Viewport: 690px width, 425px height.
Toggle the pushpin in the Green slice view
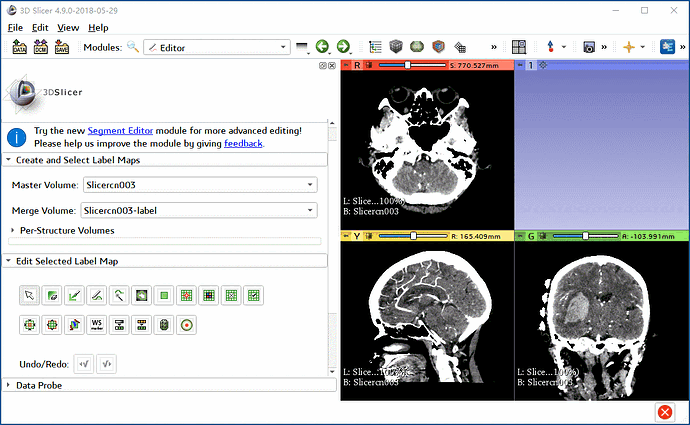coord(521,236)
